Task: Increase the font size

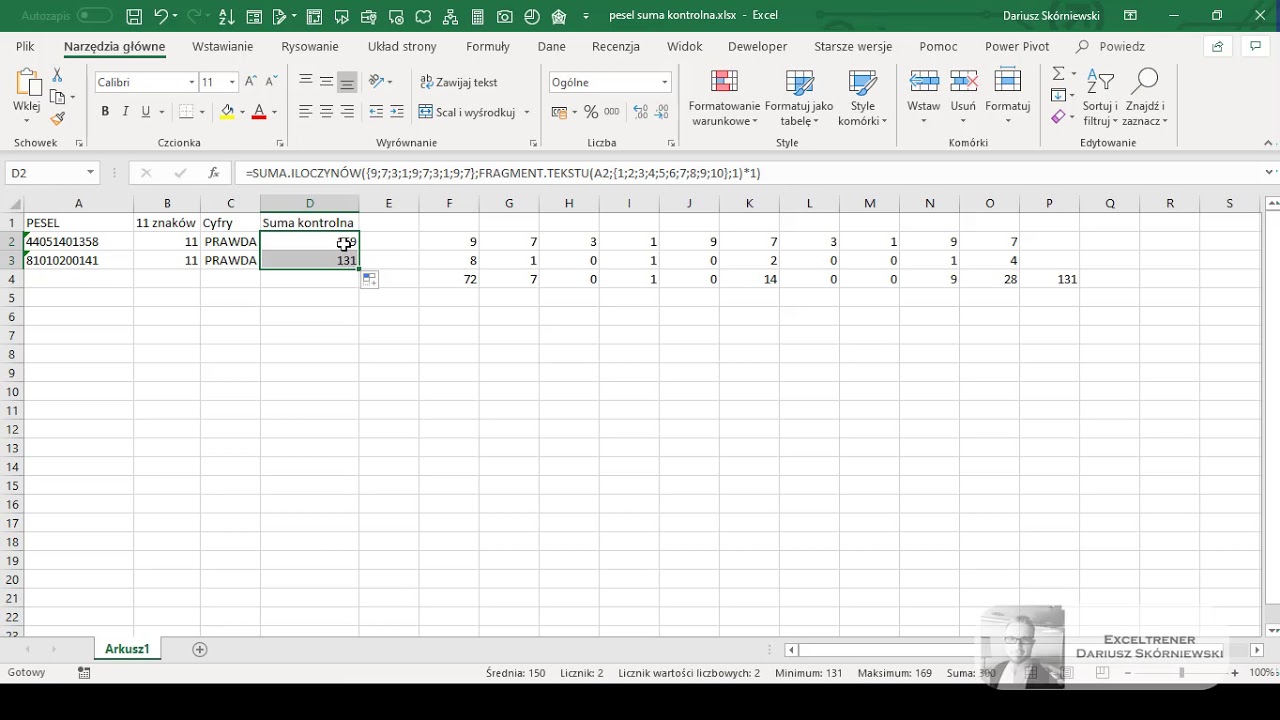Action: coord(251,82)
